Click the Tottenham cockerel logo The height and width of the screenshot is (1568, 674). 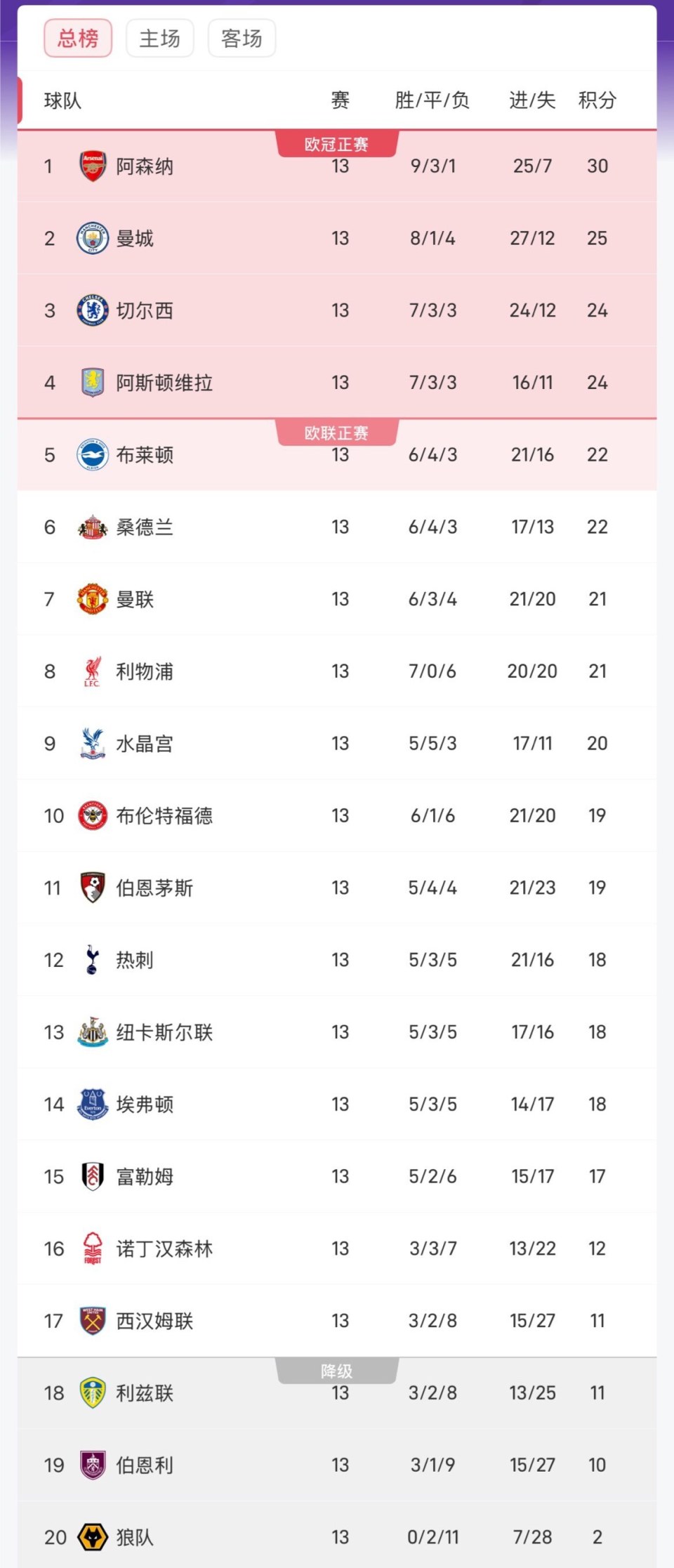(x=92, y=960)
